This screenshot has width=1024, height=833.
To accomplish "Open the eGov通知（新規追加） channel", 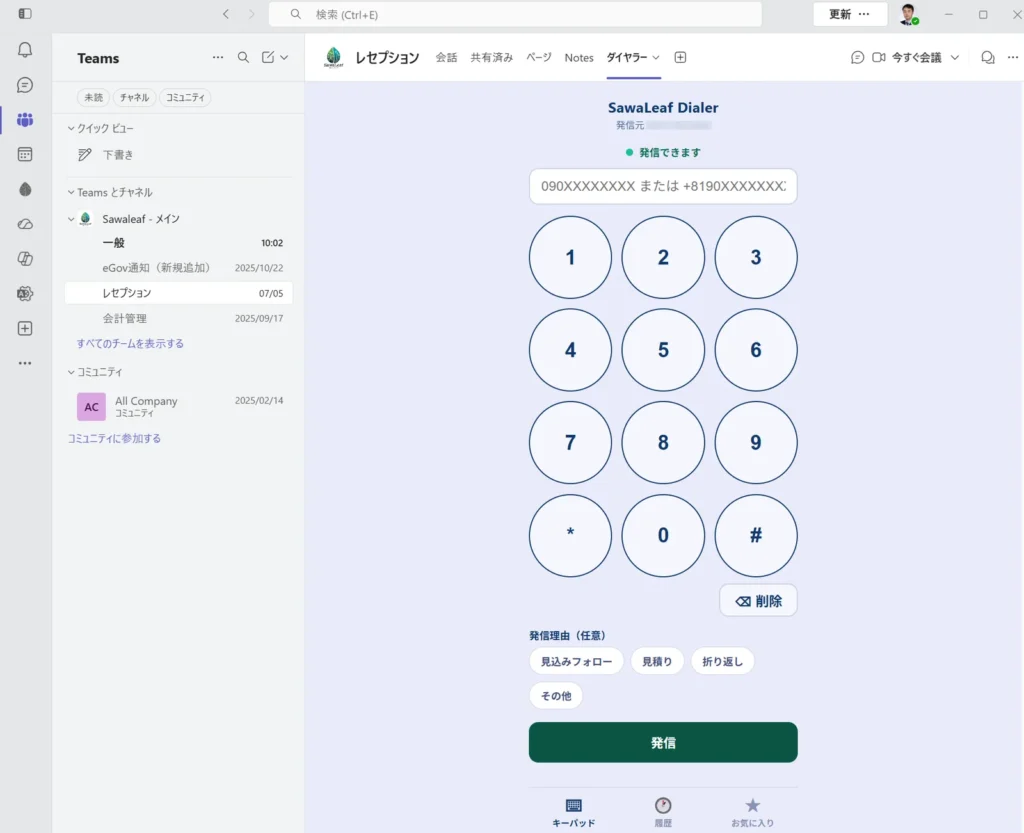I will point(178,268).
